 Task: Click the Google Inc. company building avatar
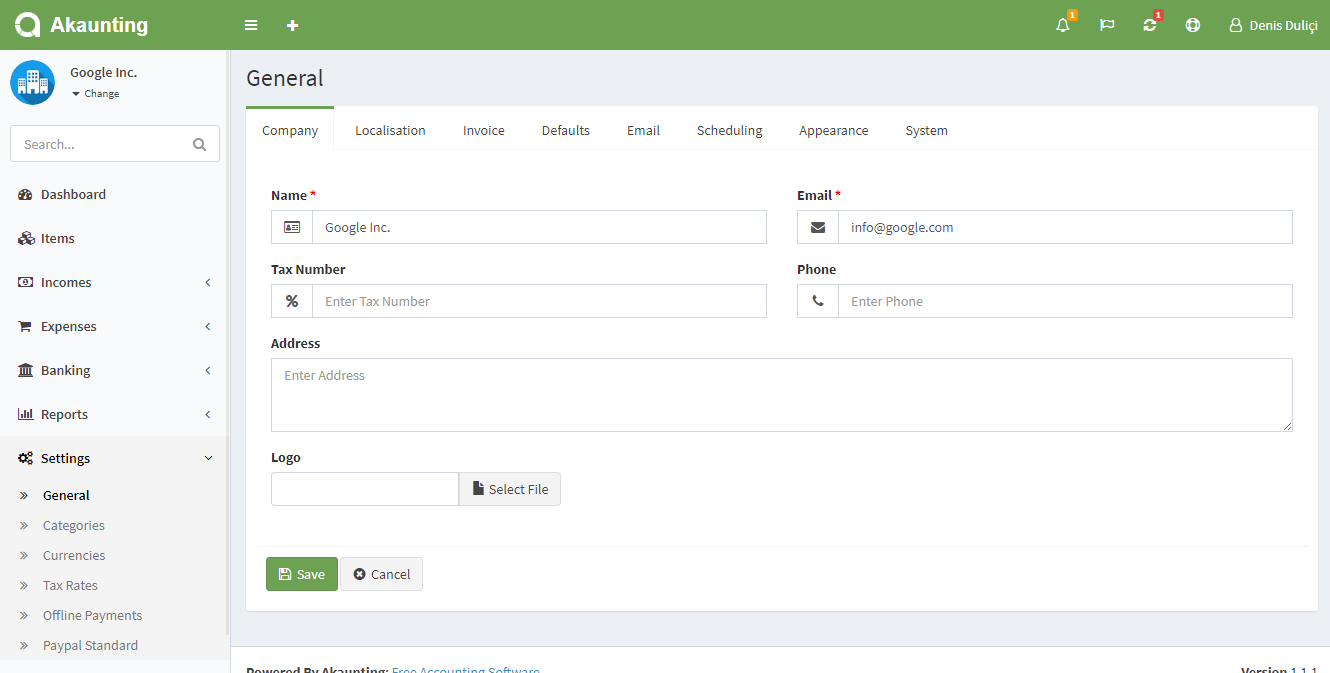33,82
